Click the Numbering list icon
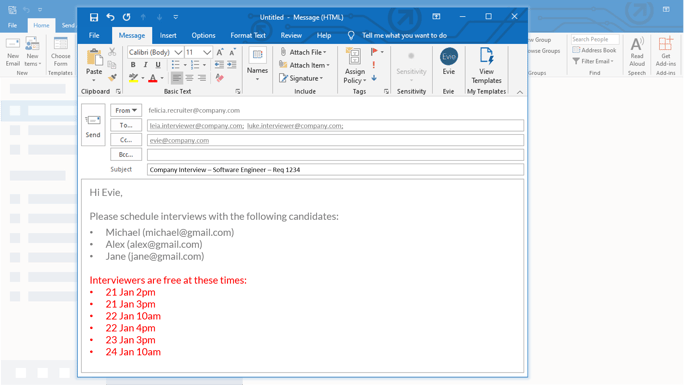 (x=195, y=65)
